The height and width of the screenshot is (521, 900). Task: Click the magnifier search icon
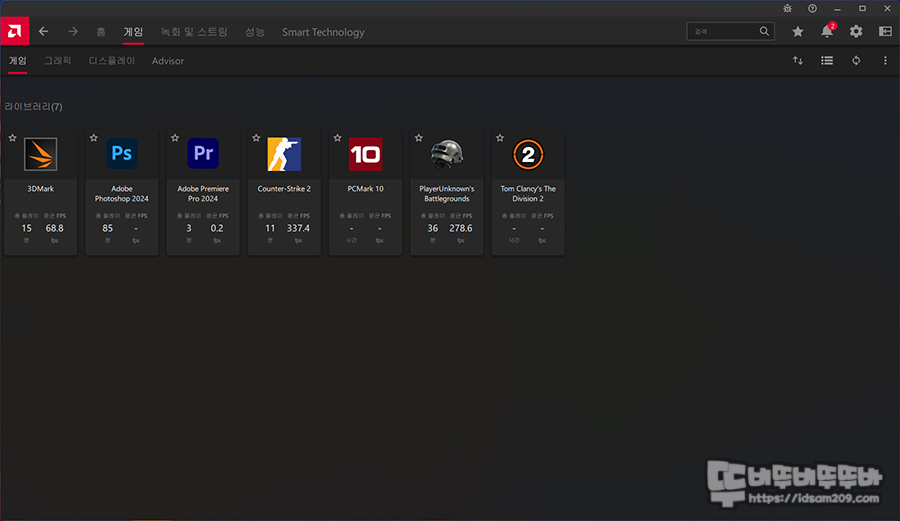[764, 32]
